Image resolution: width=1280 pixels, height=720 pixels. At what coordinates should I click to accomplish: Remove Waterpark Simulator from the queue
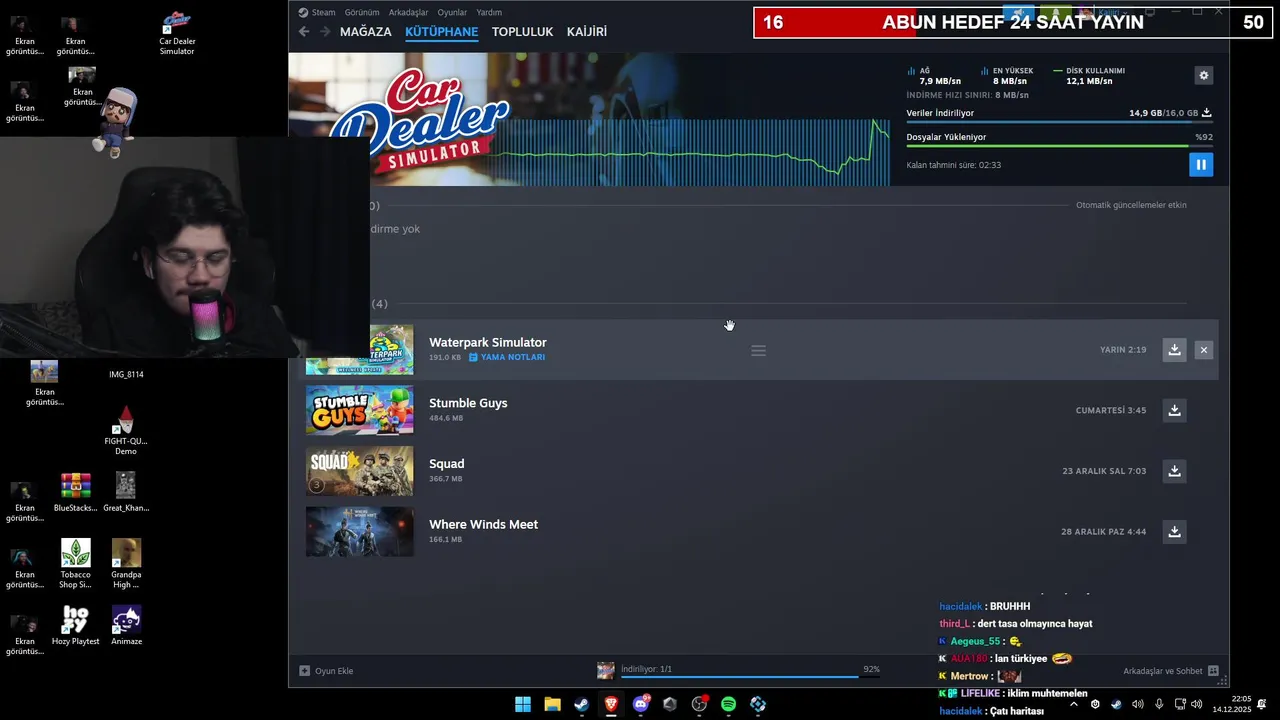[1204, 350]
